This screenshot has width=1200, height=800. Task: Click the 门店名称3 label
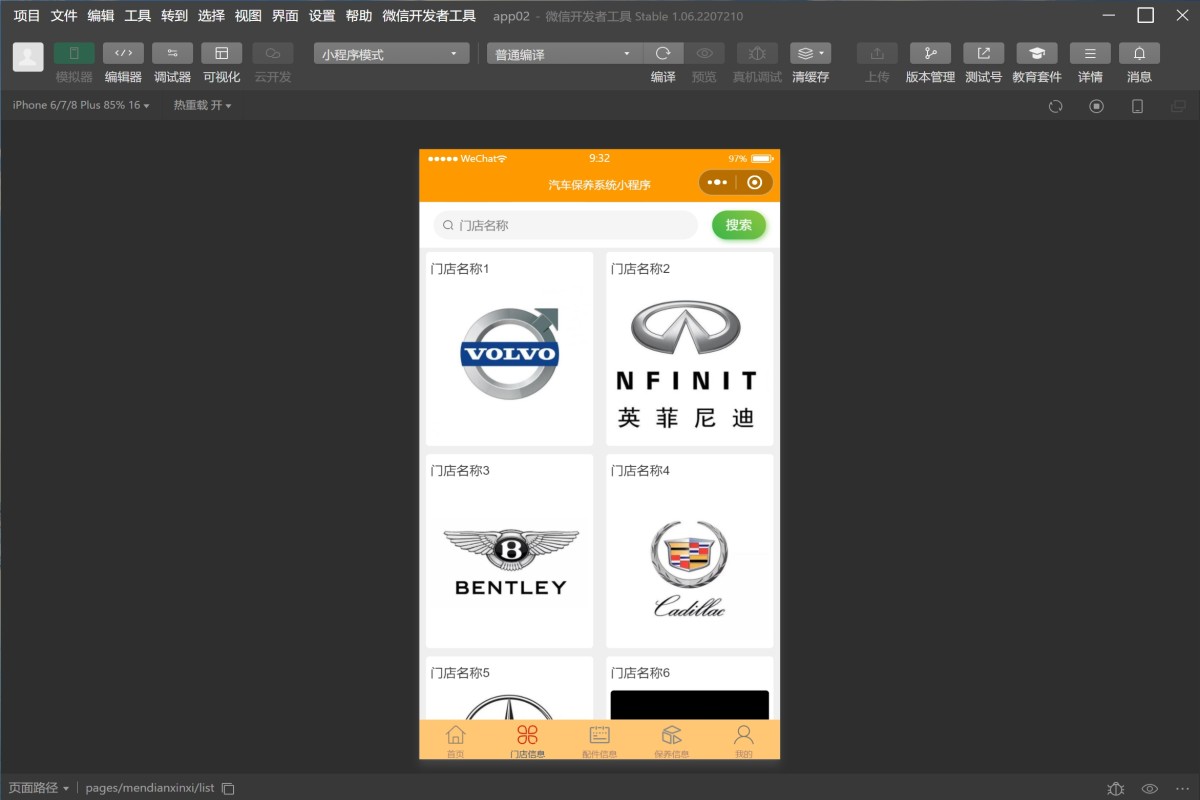click(460, 471)
